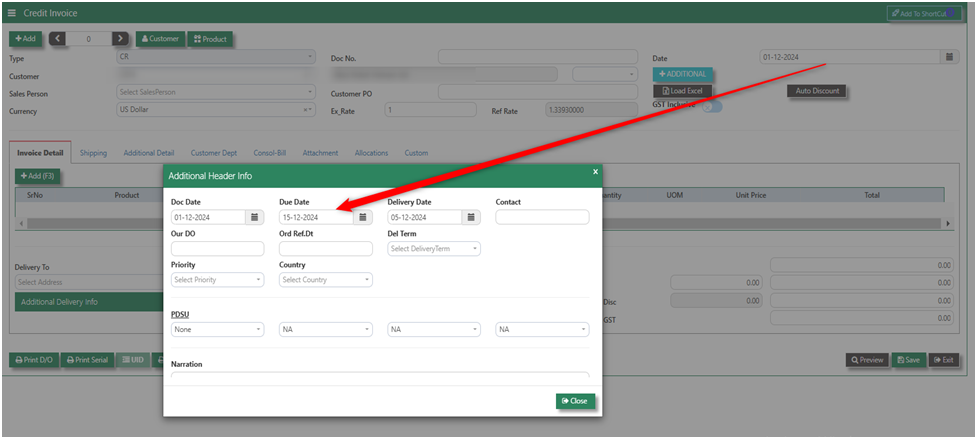Click the Add To ShortCut button
The height and width of the screenshot is (439, 977).
[x=923, y=13]
